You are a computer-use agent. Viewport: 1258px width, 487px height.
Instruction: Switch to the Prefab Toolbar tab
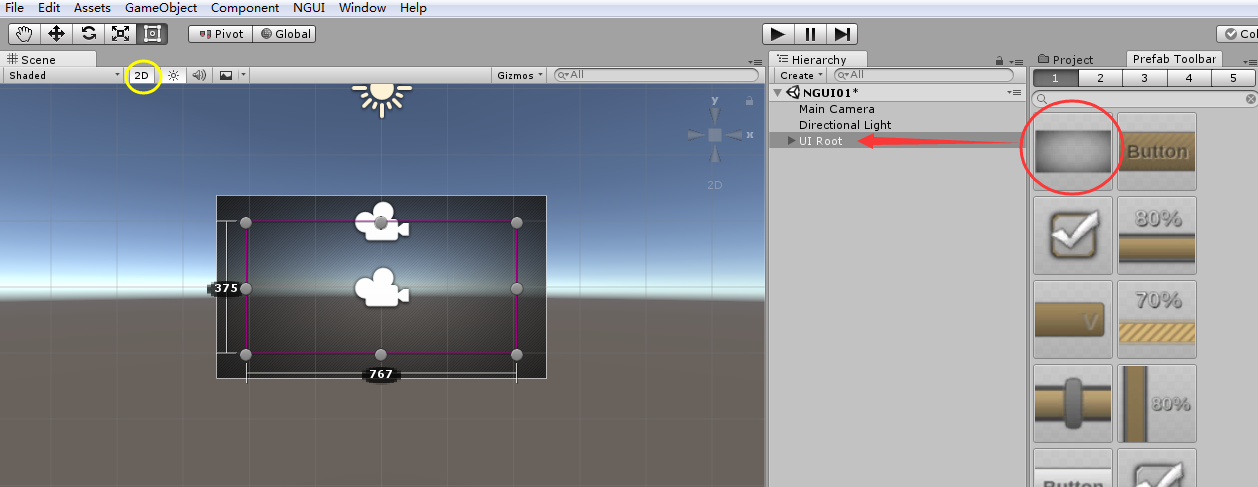click(x=1174, y=59)
